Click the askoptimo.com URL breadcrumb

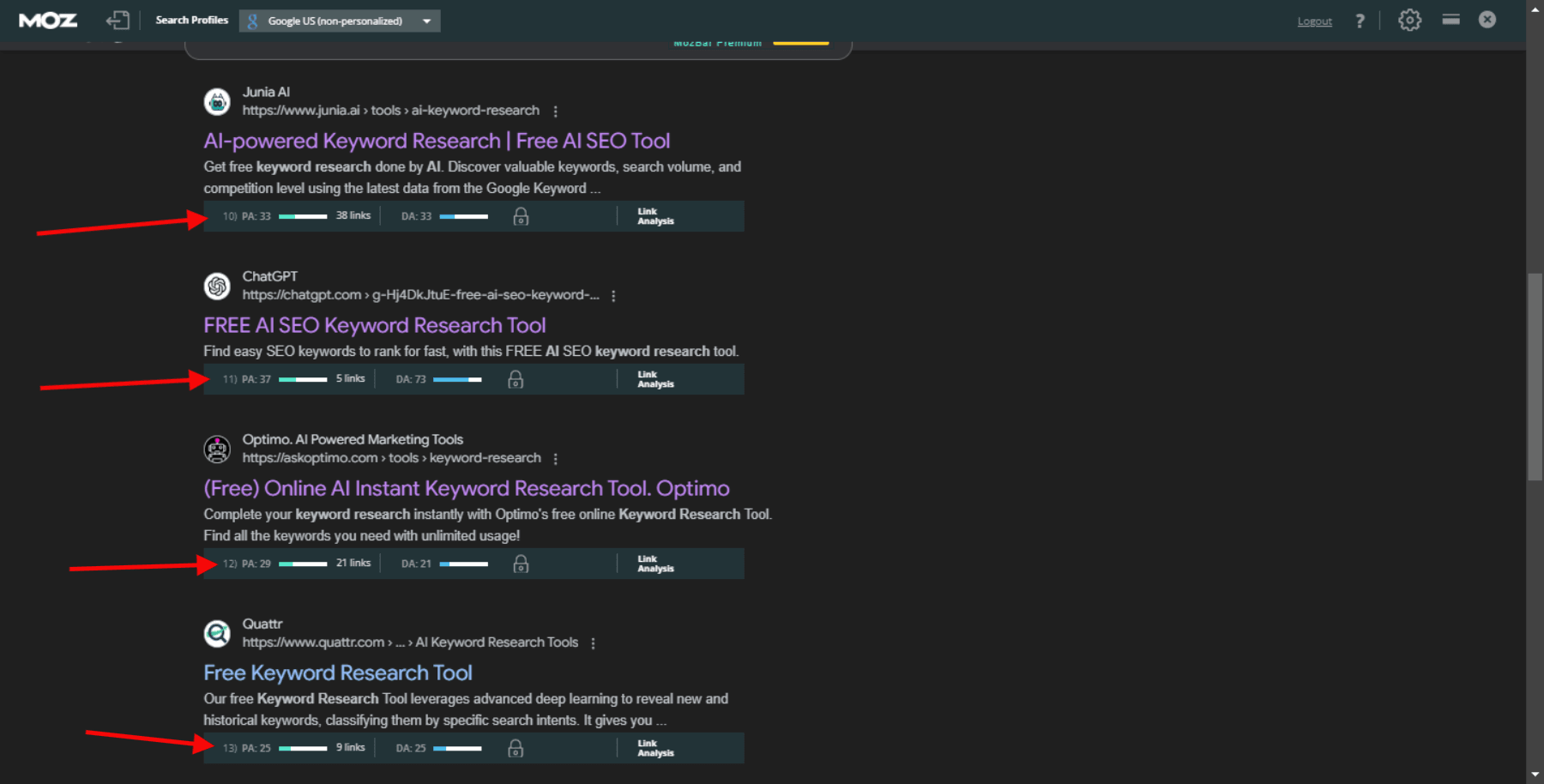click(391, 458)
